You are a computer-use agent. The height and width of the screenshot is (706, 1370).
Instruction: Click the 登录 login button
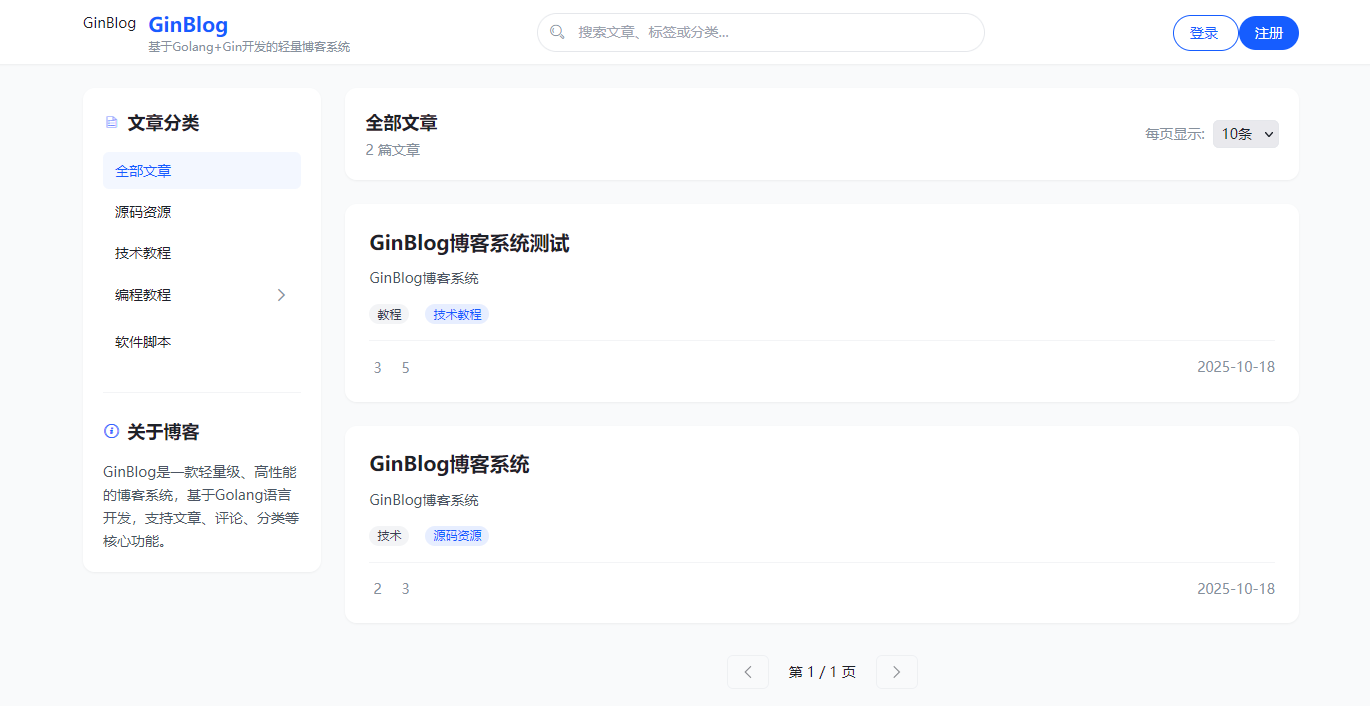tap(1205, 32)
